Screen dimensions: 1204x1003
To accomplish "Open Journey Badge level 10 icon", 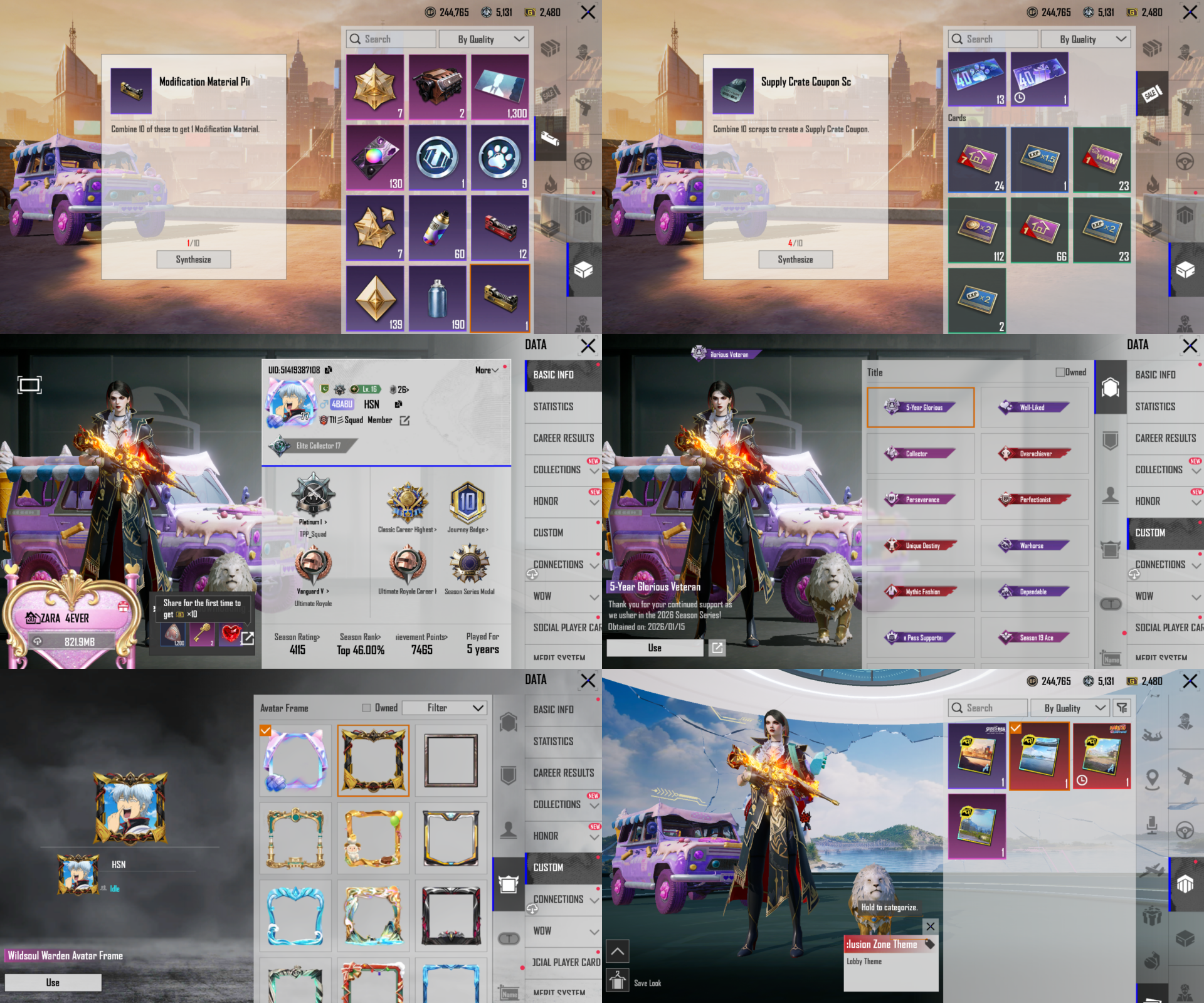I will [468, 503].
